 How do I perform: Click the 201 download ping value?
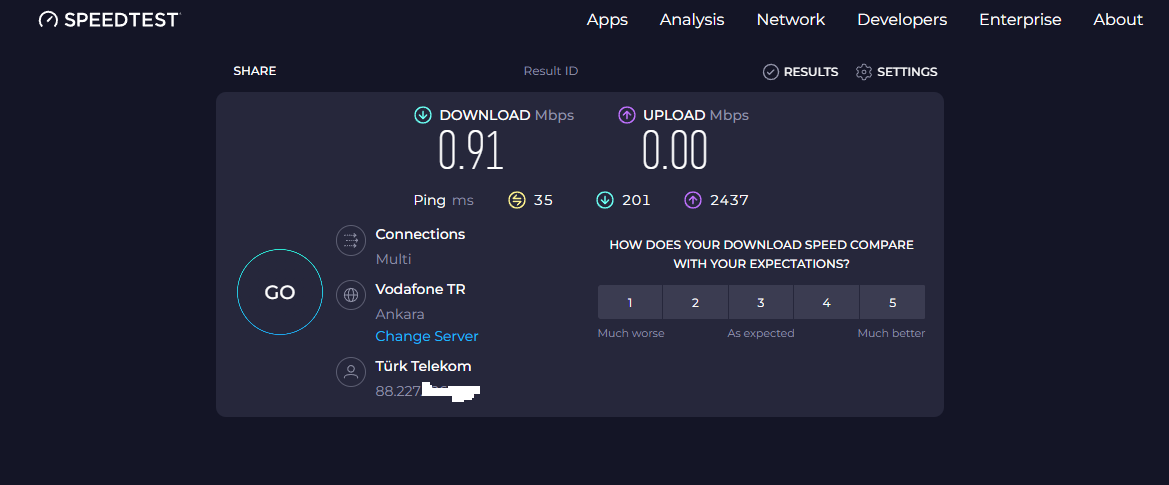(x=636, y=200)
